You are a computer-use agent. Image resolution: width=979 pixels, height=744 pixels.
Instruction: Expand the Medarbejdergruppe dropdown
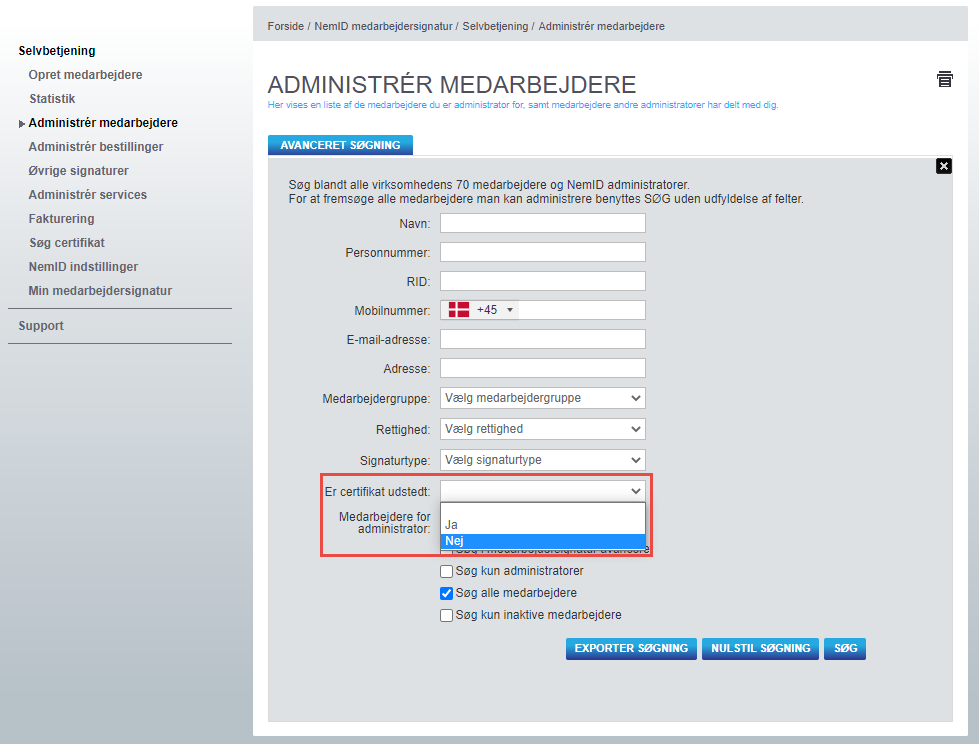point(543,398)
